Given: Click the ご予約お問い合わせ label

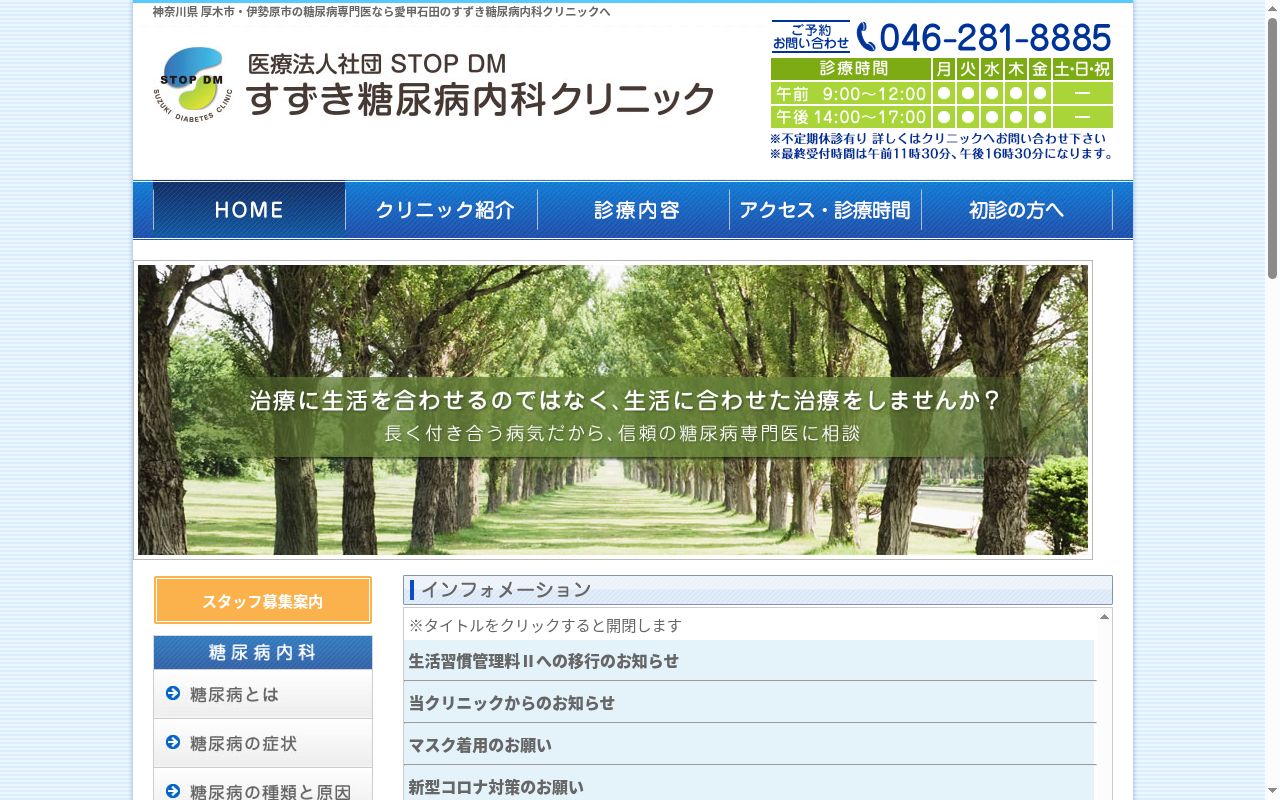Looking at the screenshot, I should pos(811,37).
